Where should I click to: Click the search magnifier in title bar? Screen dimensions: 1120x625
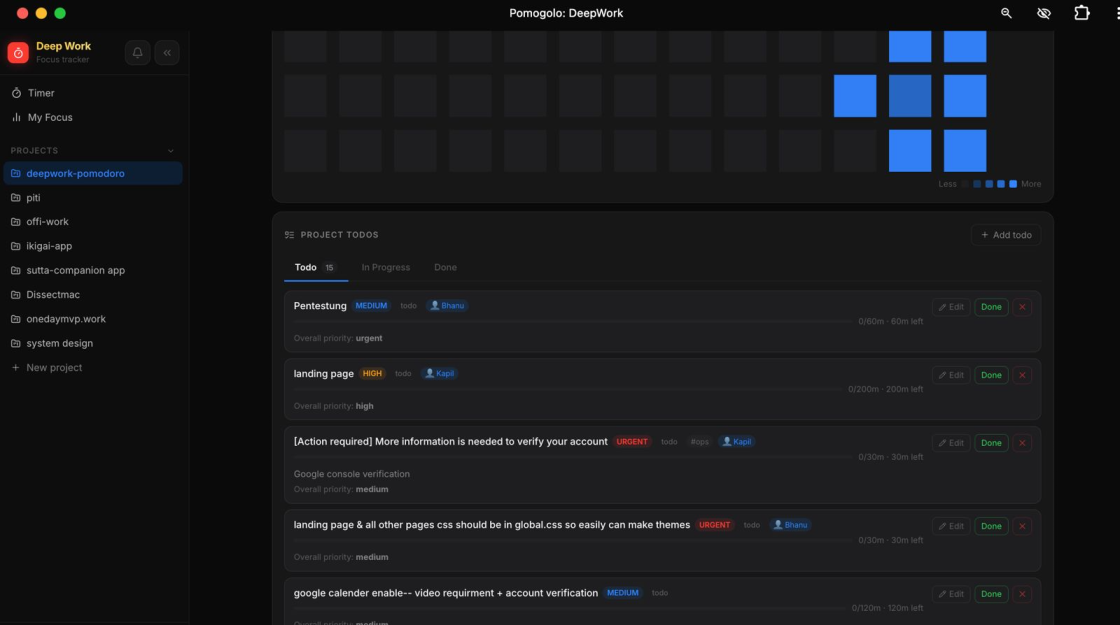pyautogui.click(x=1006, y=13)
